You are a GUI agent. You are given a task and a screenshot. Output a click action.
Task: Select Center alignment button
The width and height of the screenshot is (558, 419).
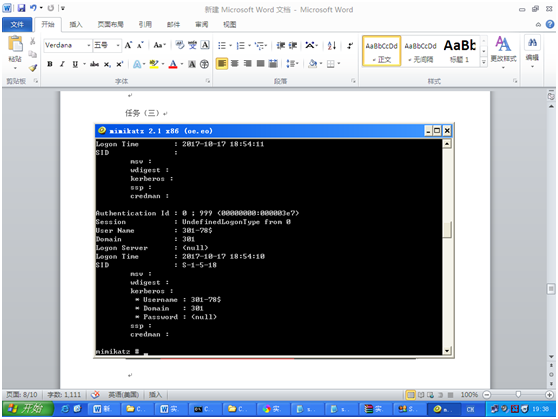point(235,64)
